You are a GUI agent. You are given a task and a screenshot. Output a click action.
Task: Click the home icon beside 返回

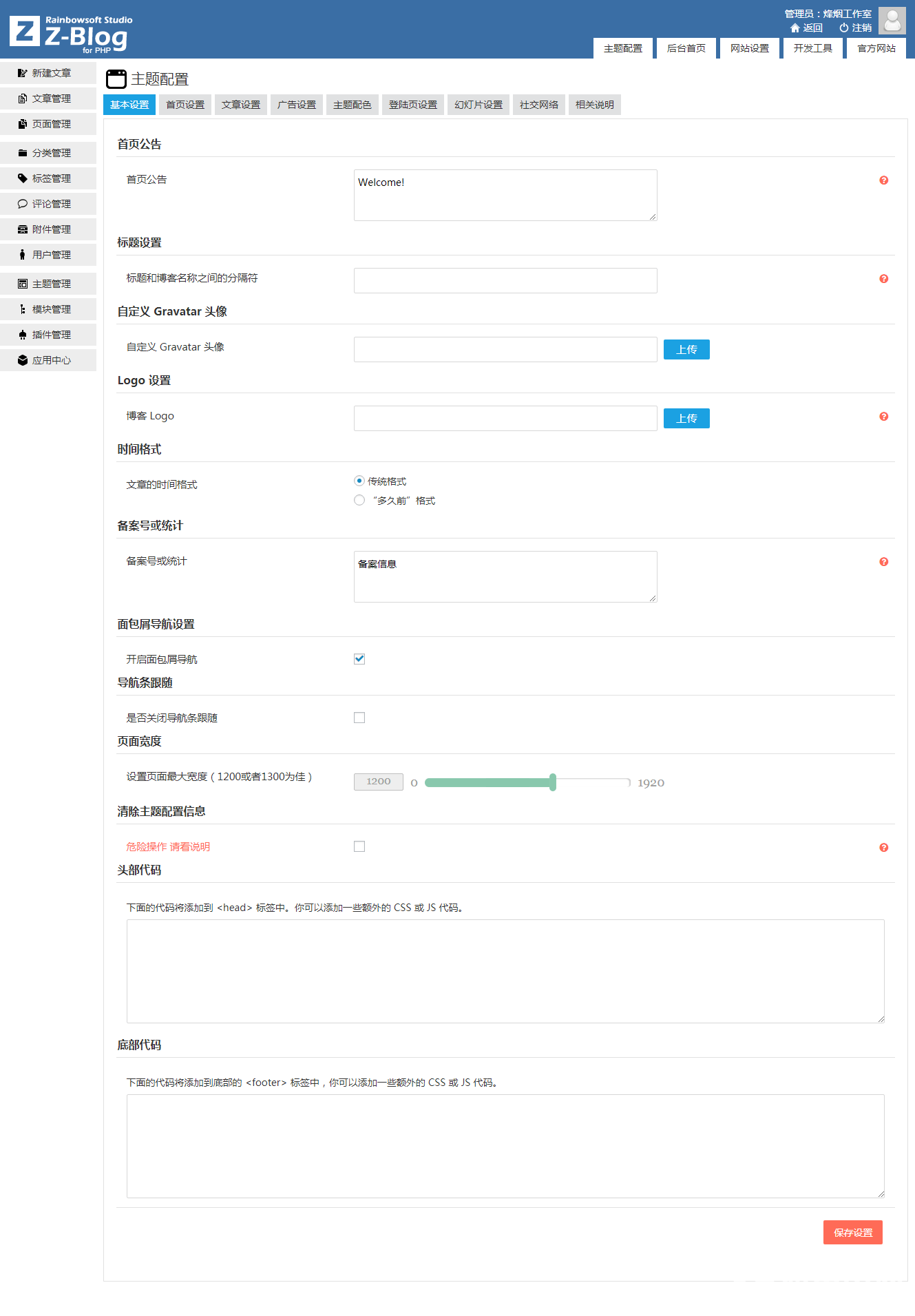795,28
